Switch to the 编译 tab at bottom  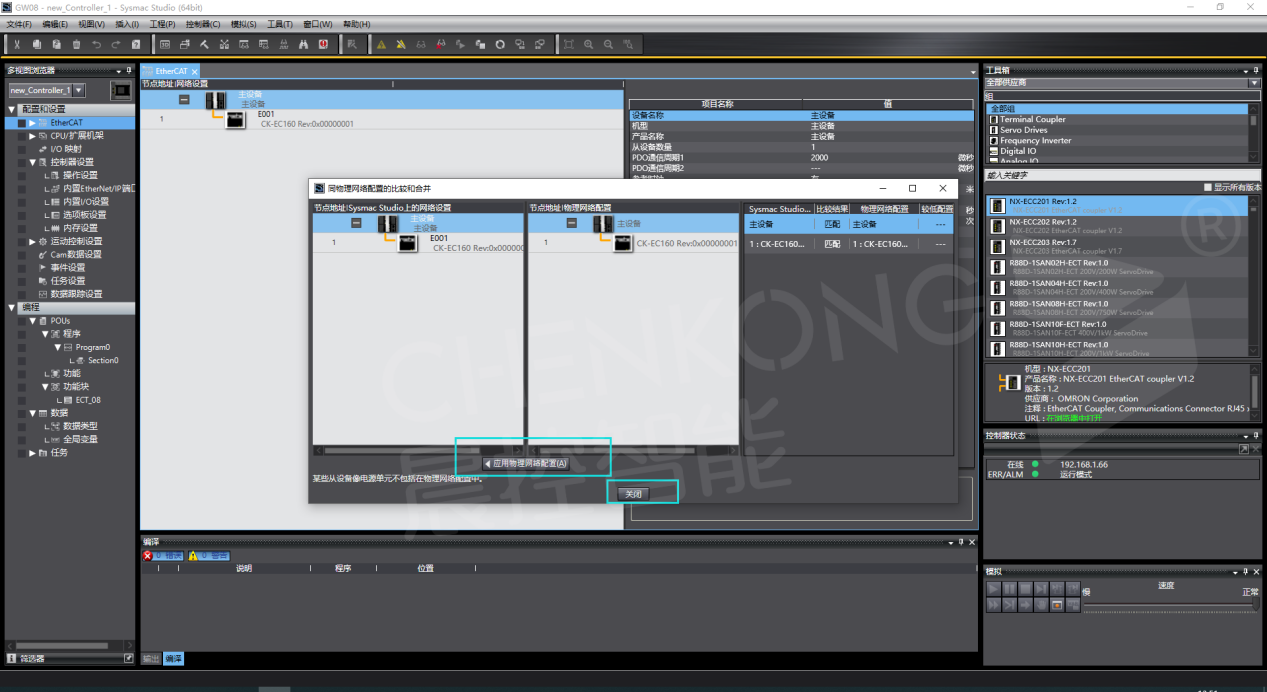(173, 659)
